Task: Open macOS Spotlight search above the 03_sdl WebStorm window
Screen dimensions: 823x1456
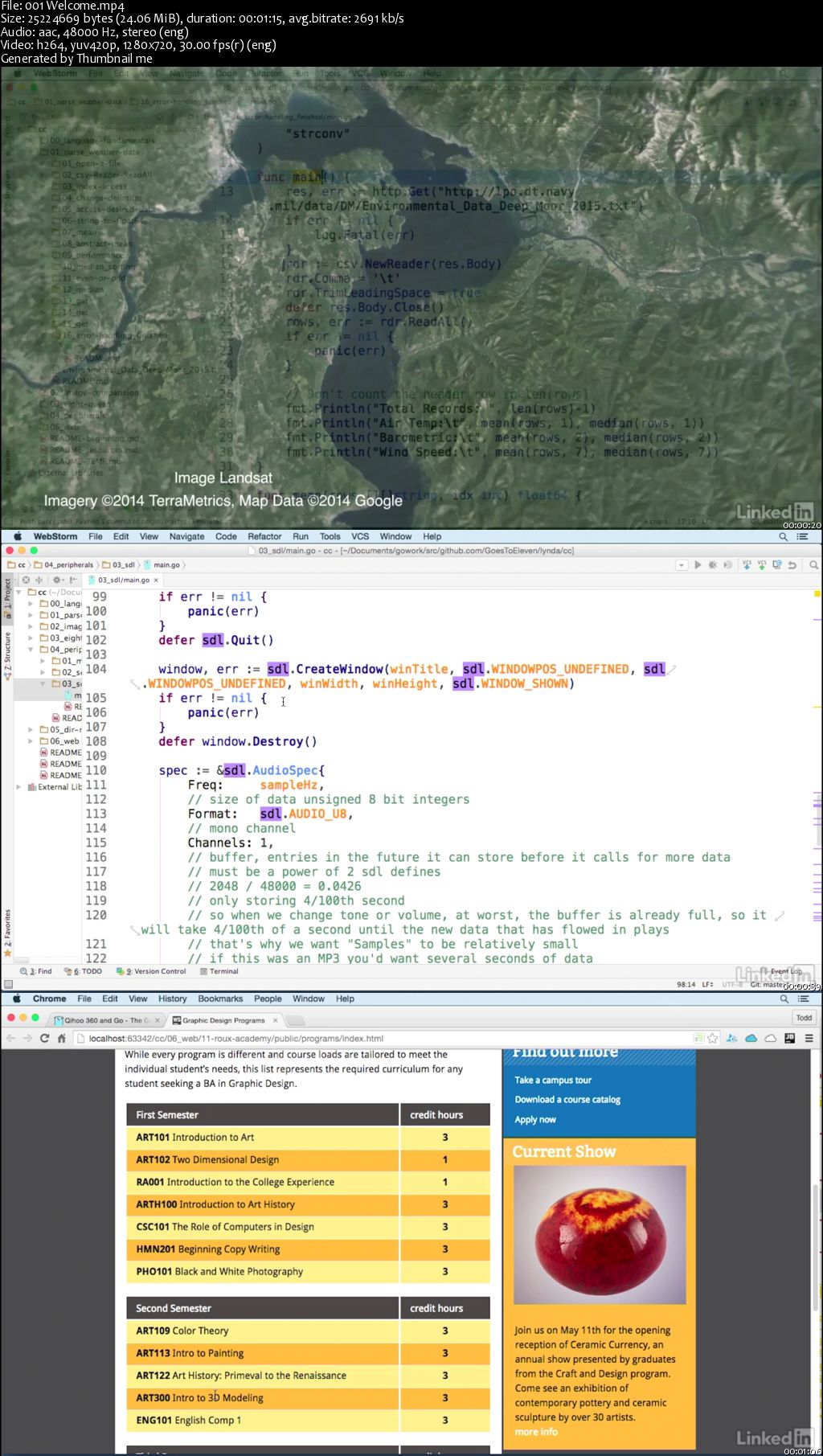Action: click(x=783, y=536)
